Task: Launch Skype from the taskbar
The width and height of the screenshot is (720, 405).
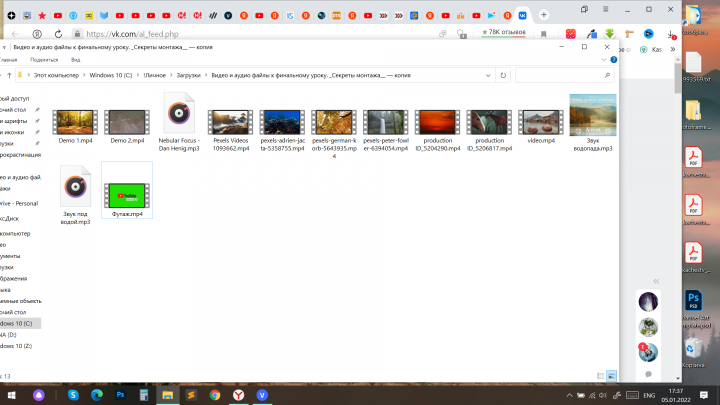Action: [73, 395]
